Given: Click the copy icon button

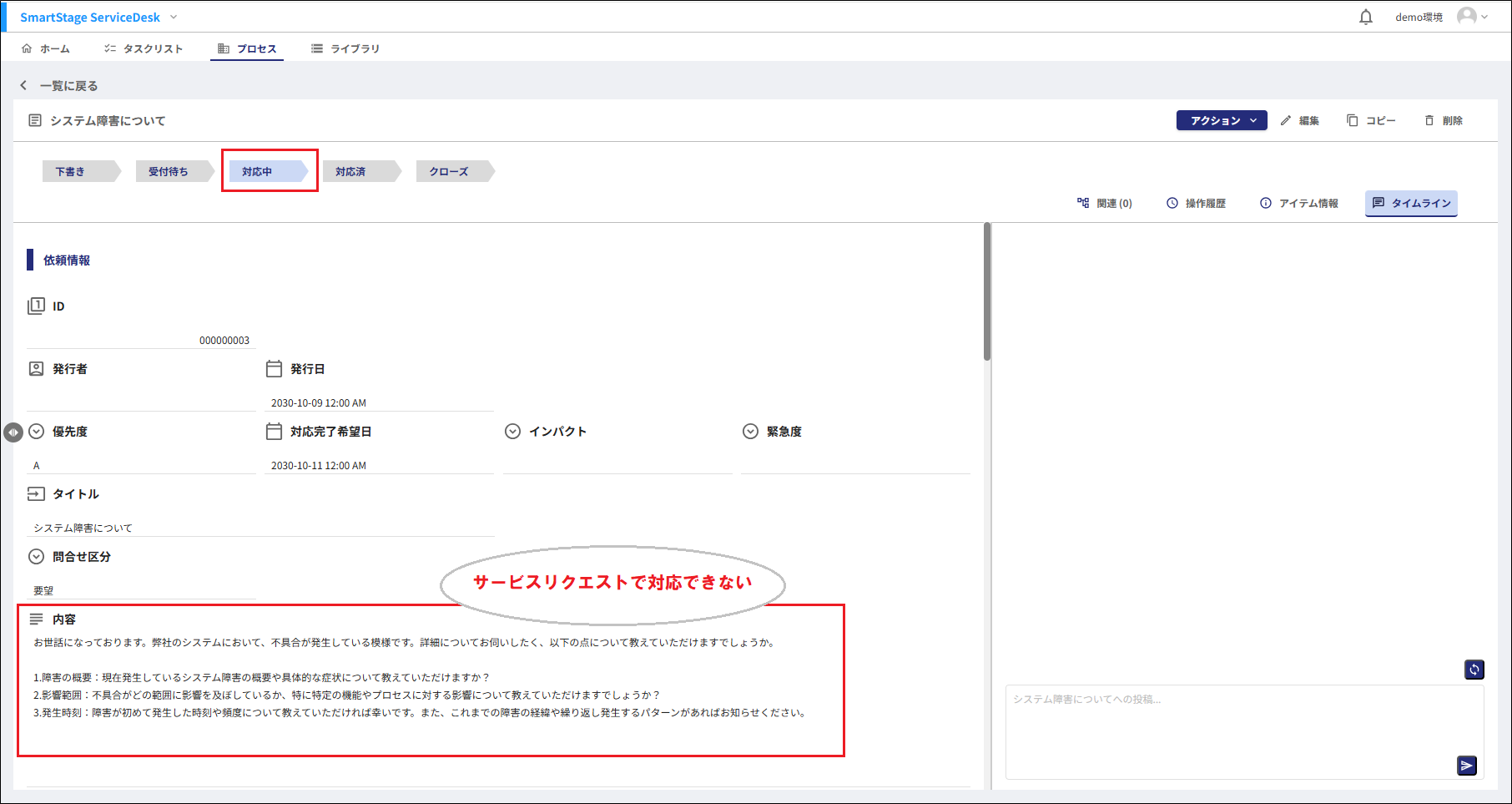Looking at the screenshot, I should pyautogui.click(x=1352, y=121).
